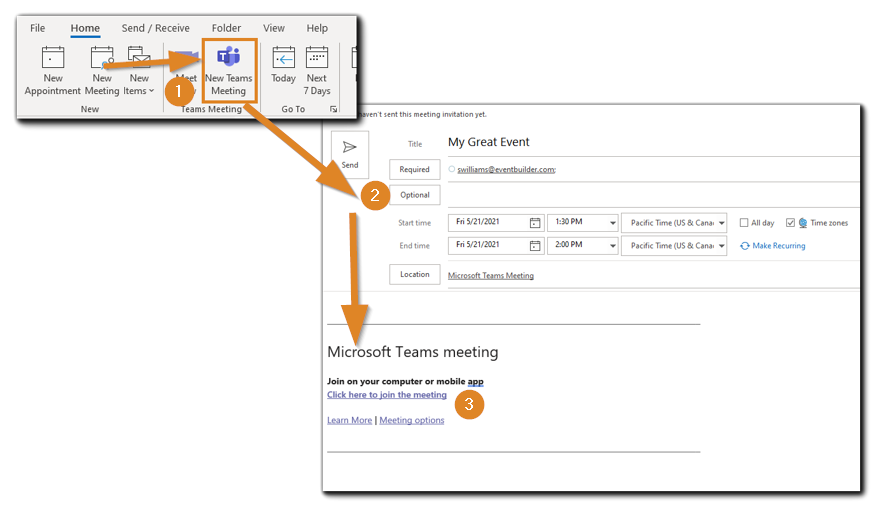884x511 pixels.
Task: Open the End time calendar picker icon
Action: coord(535,245)
